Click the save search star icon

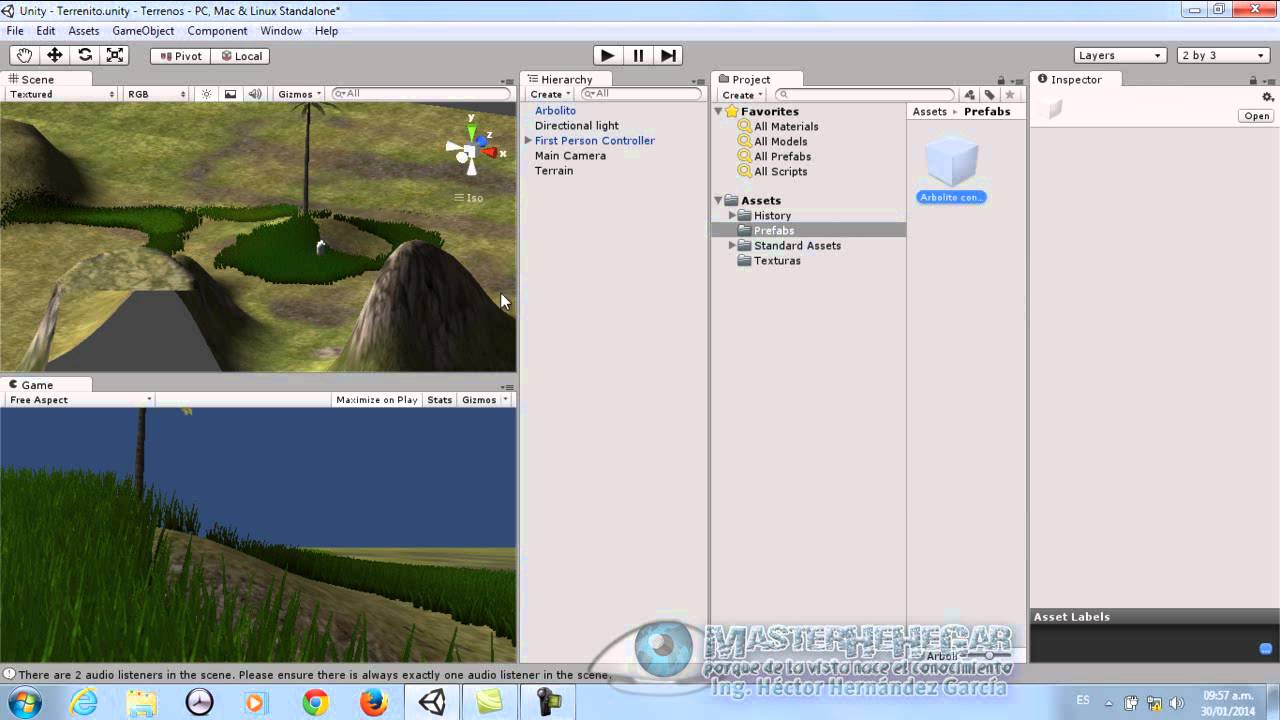1010,95
